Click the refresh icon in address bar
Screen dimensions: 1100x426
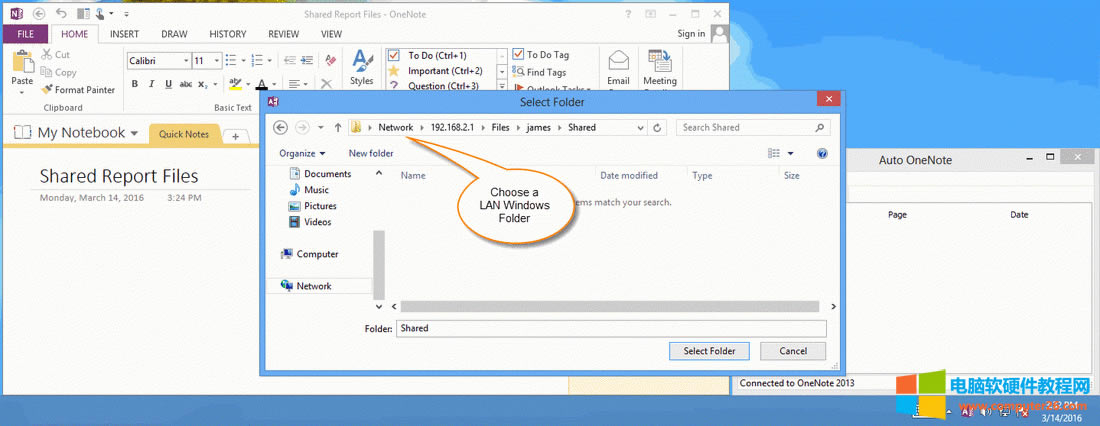click(x=657, y=128)
